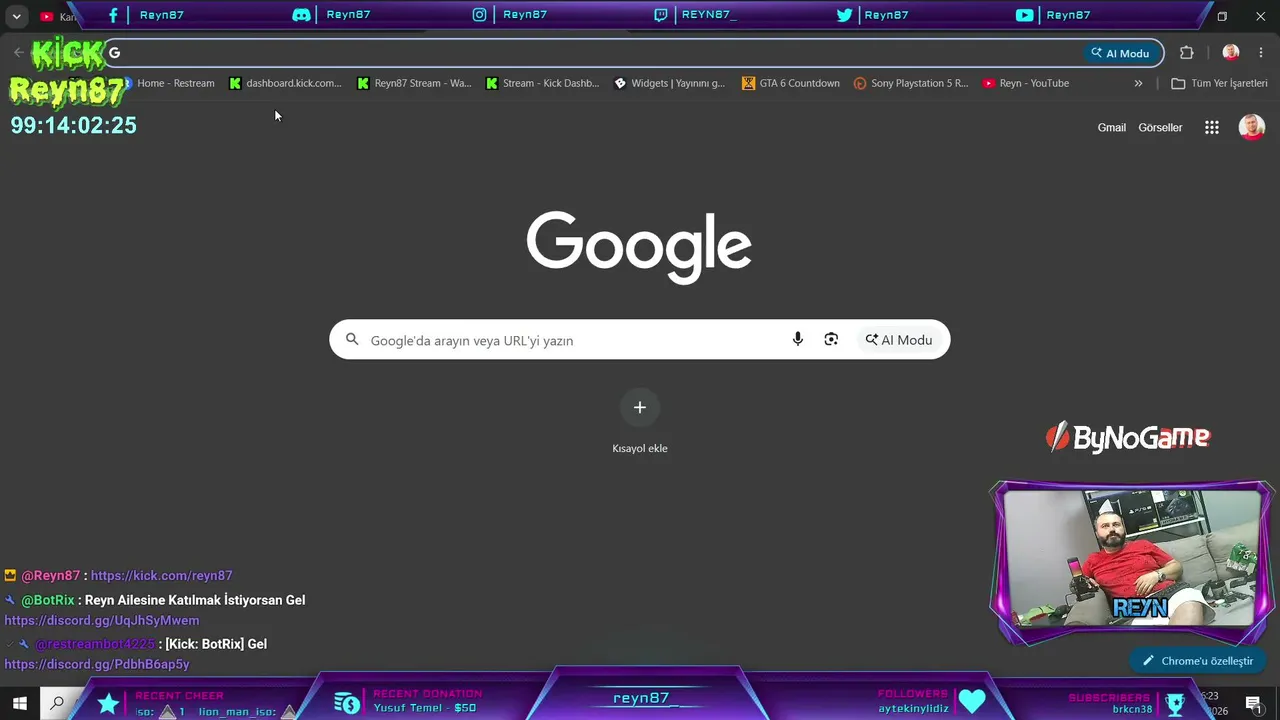
Task: Click the discord.gg/UqJhSyMwem chat link
Action: (102, 621)
